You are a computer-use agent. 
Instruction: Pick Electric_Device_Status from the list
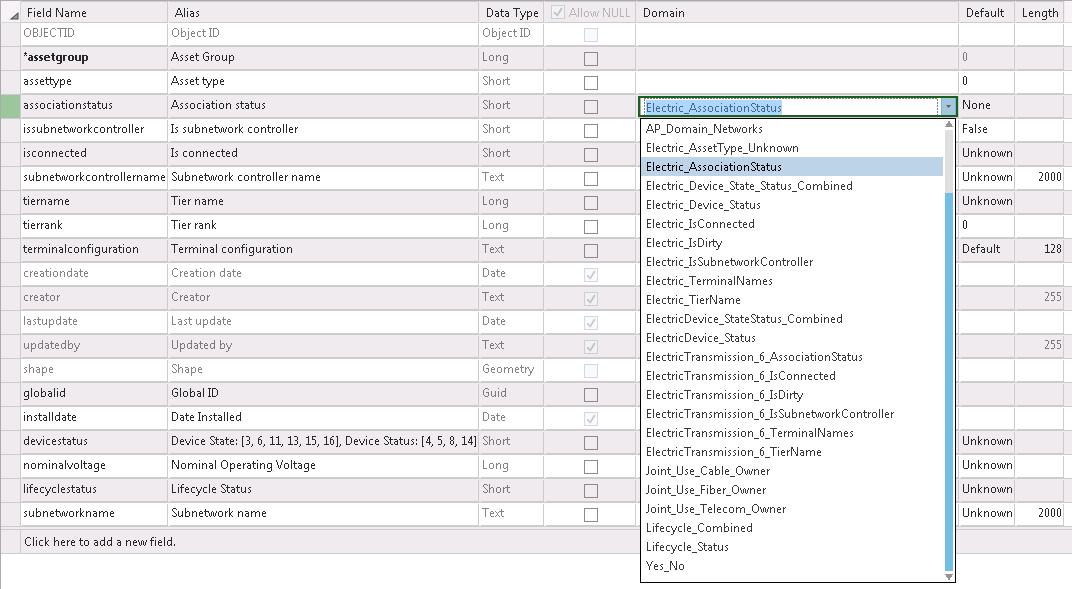(792, 205)
